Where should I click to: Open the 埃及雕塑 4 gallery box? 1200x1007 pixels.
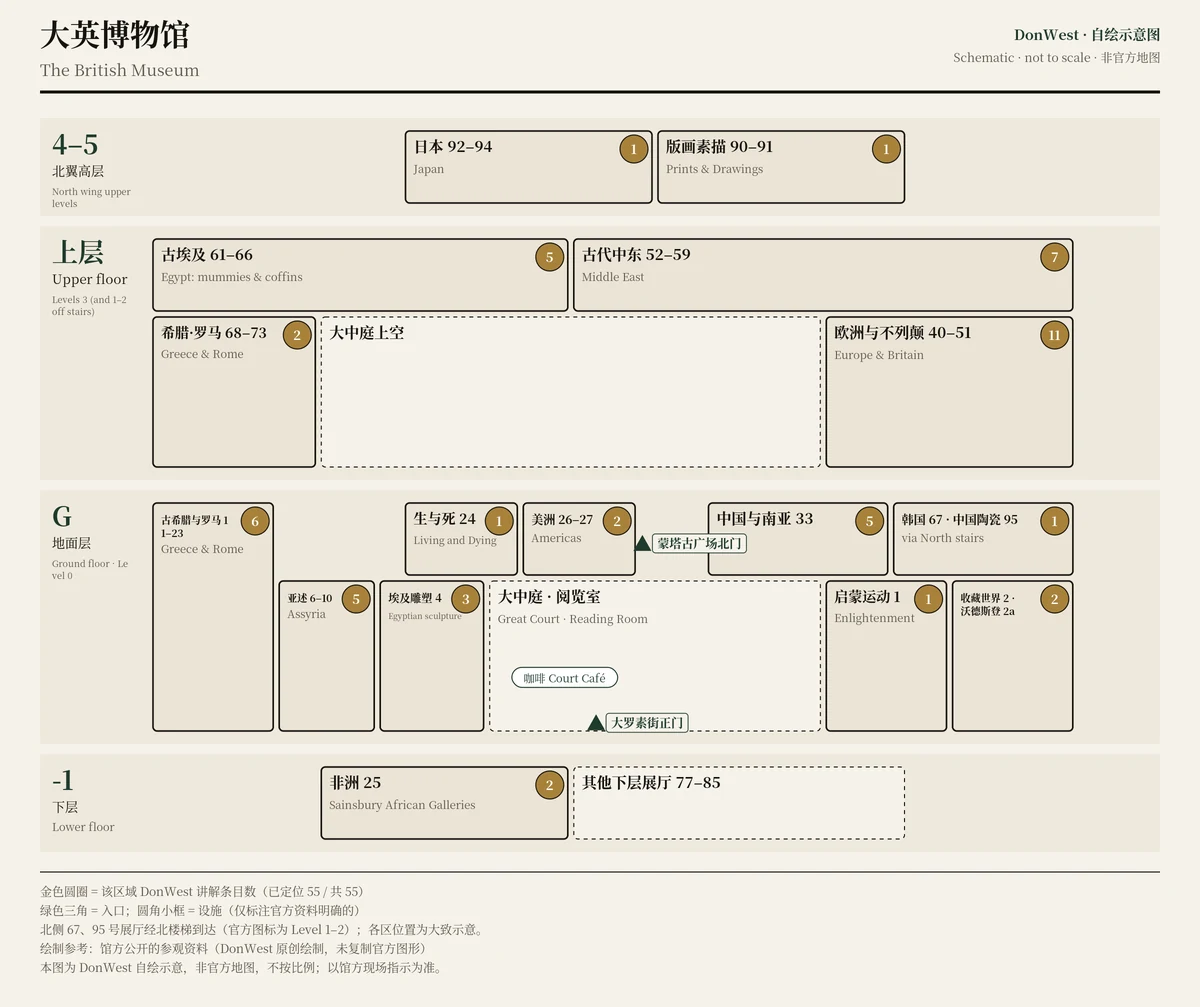coord(432,656)
